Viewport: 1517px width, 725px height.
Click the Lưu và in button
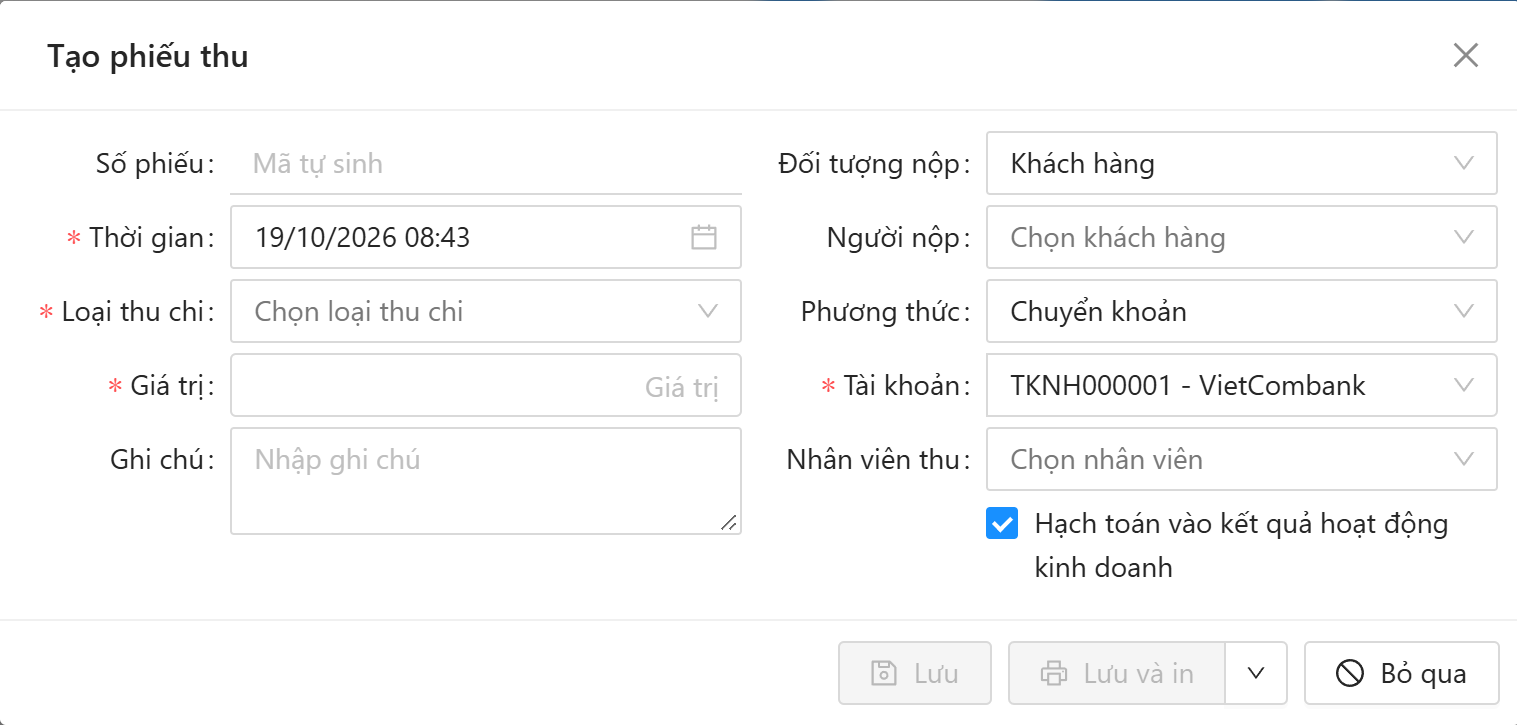pos(1117,673)
